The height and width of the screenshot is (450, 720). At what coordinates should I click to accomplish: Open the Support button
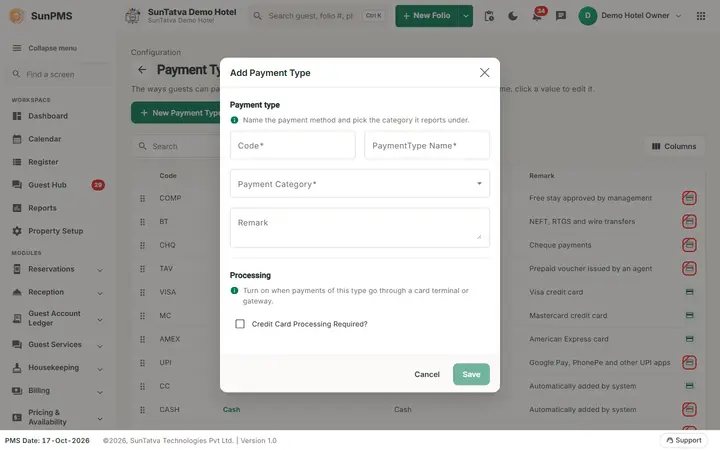(x=684, y=440)
